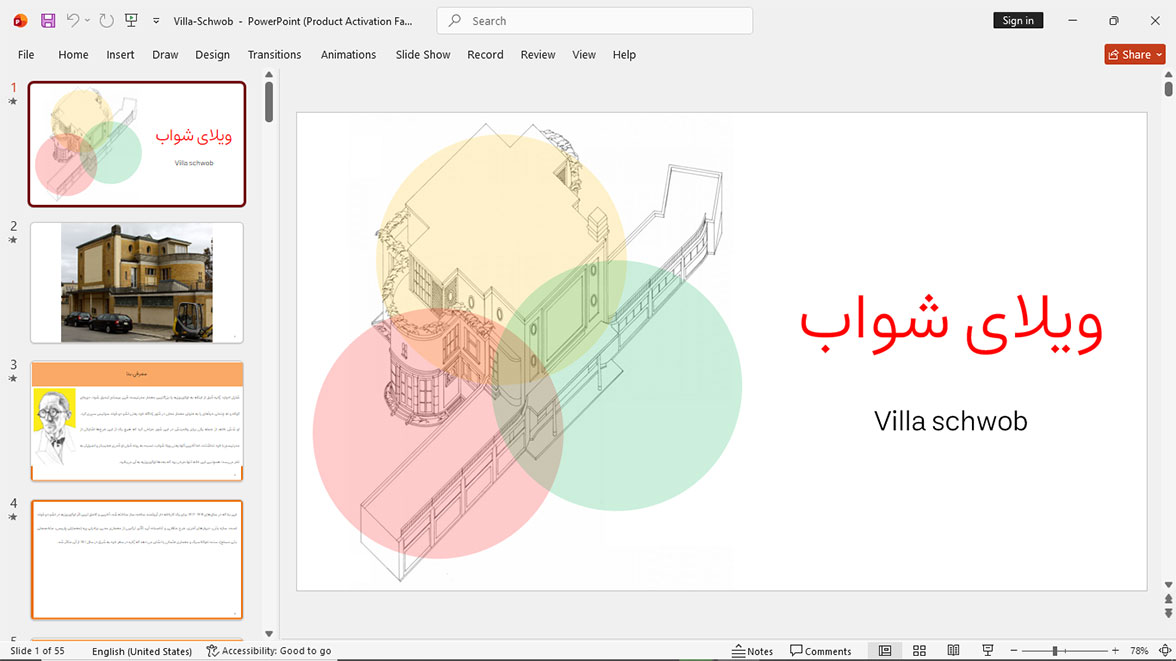Open the View tab
The height and width of the screenshot is (661, 1176).
coord(584,55)
